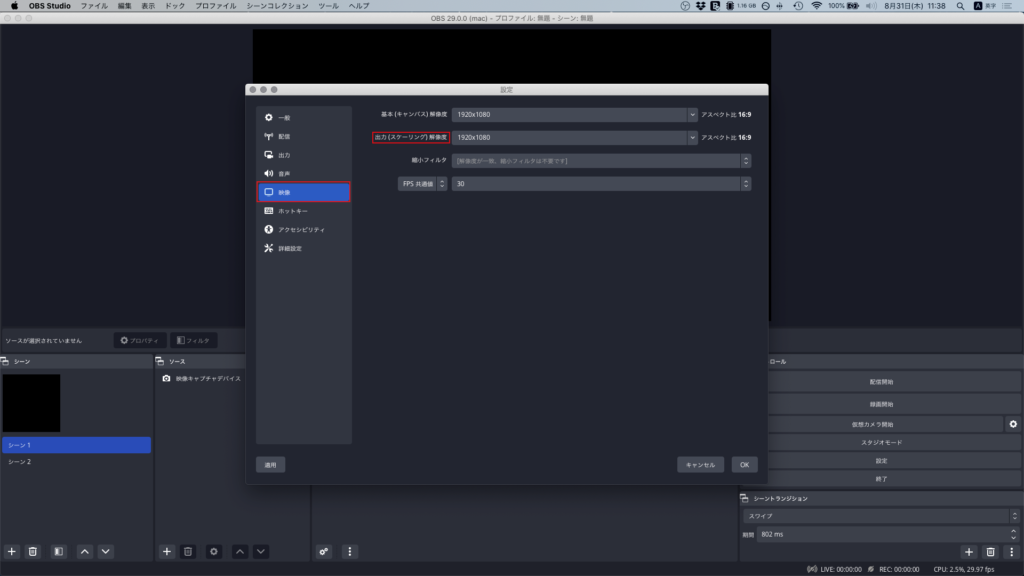Delete the scene transition with trash icon
This screenshot has width=1024, height=576.
(x=990, y=551)
